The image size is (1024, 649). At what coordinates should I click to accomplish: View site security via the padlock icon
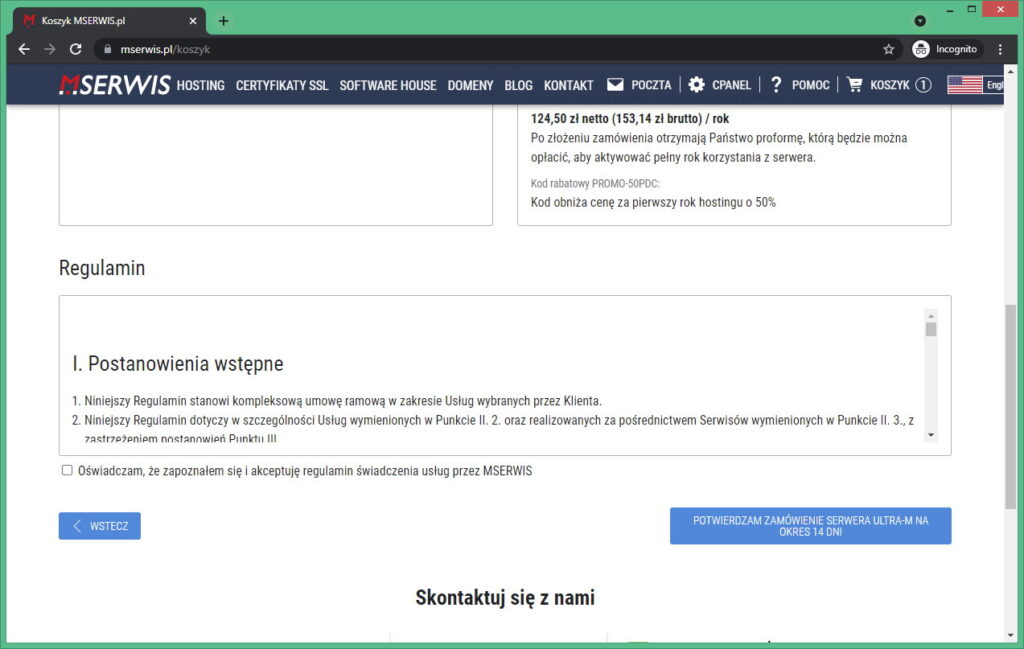[106, 48]
